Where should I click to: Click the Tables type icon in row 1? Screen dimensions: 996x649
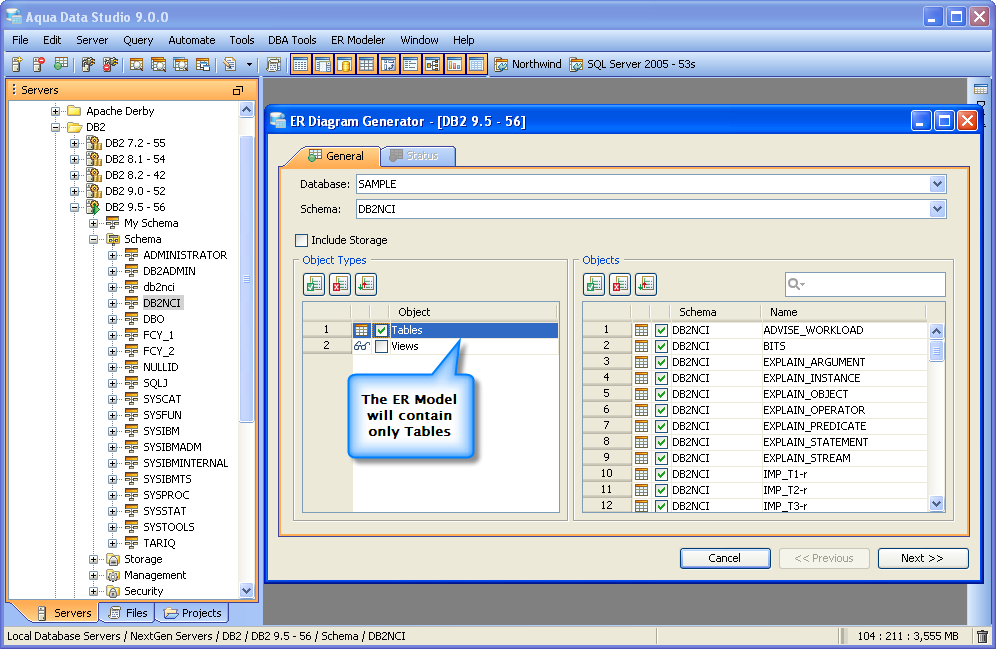click(361, 330)
